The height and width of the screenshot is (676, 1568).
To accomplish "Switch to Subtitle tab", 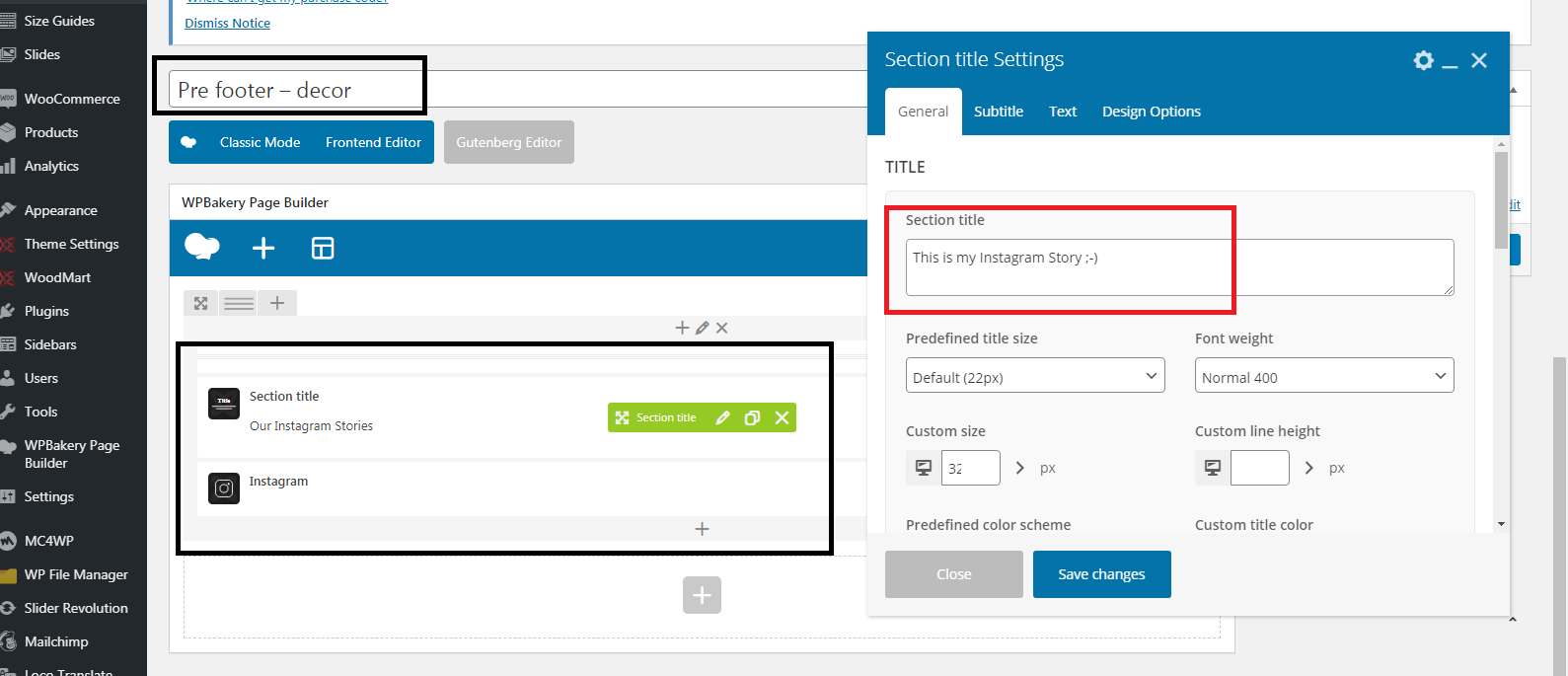I will coord(998,112).
